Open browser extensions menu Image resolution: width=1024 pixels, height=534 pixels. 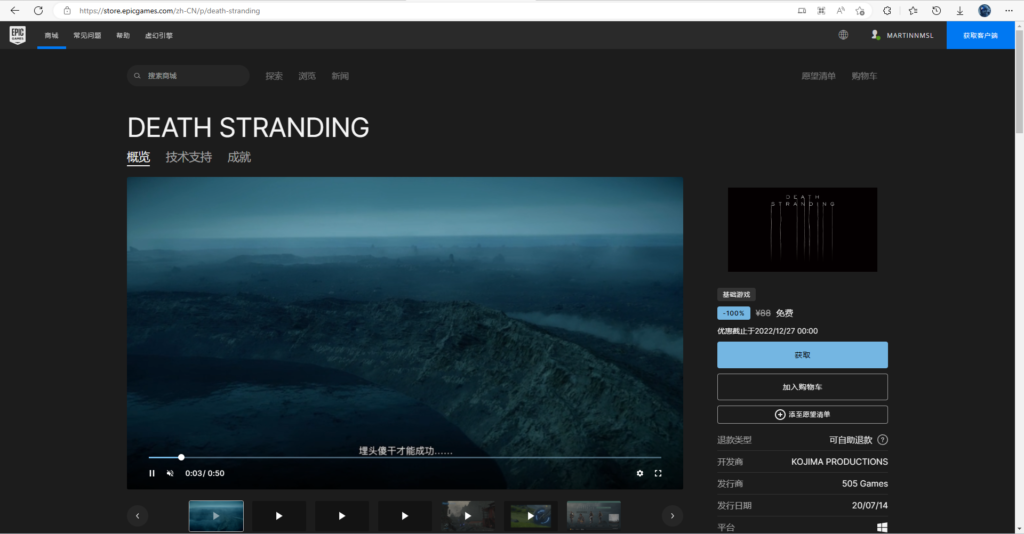coord(887,10)
